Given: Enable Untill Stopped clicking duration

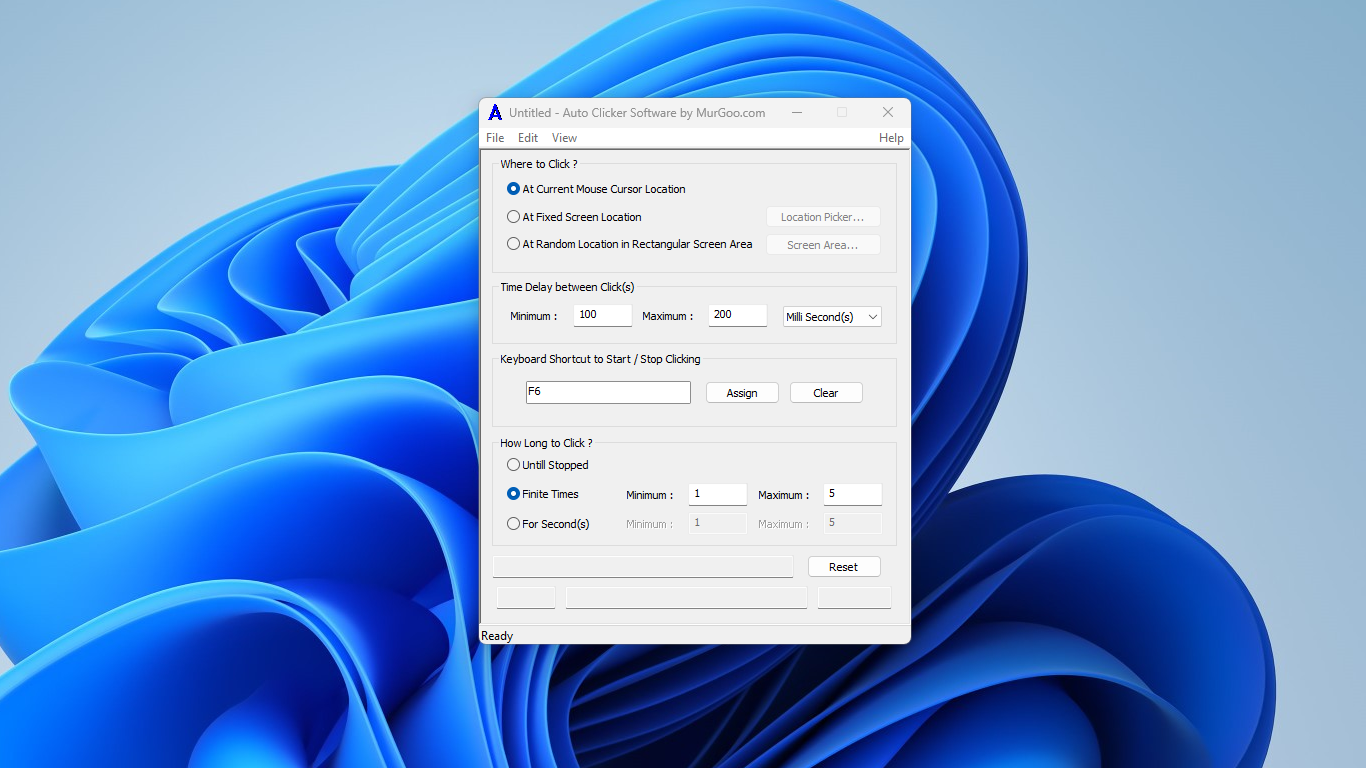Looking at the screenshot, I should click(x=513, y=465).
